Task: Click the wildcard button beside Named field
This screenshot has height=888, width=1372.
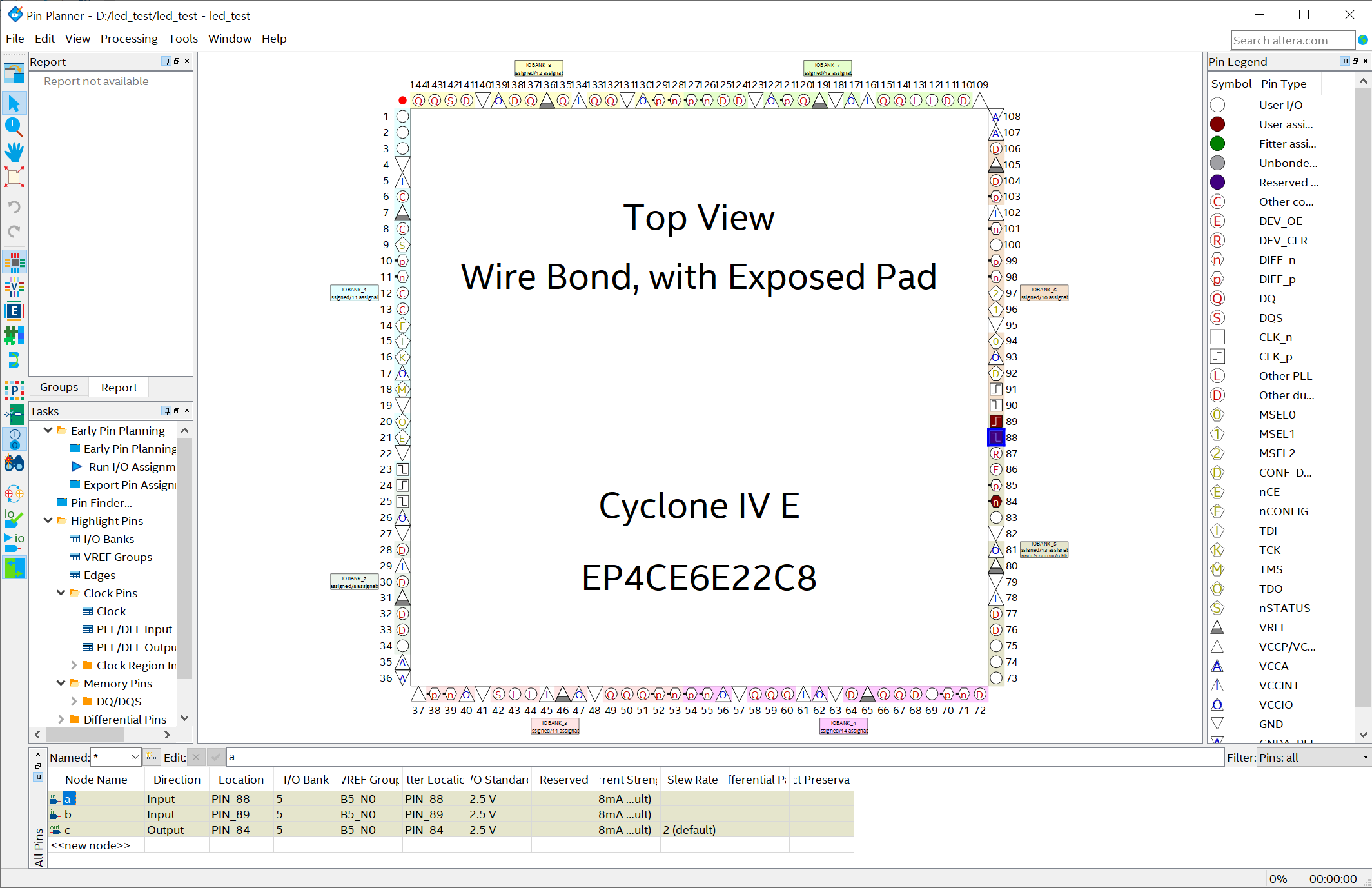Action: click(x=152, y=757)
